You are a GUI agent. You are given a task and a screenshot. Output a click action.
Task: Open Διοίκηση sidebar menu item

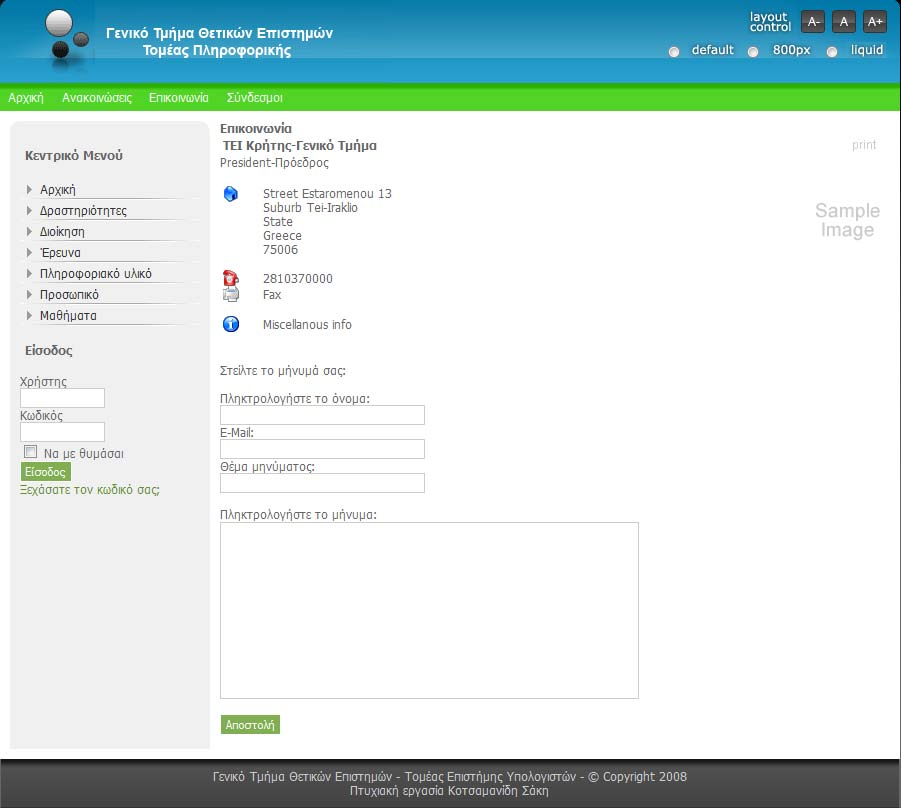(x=62, y=232)
